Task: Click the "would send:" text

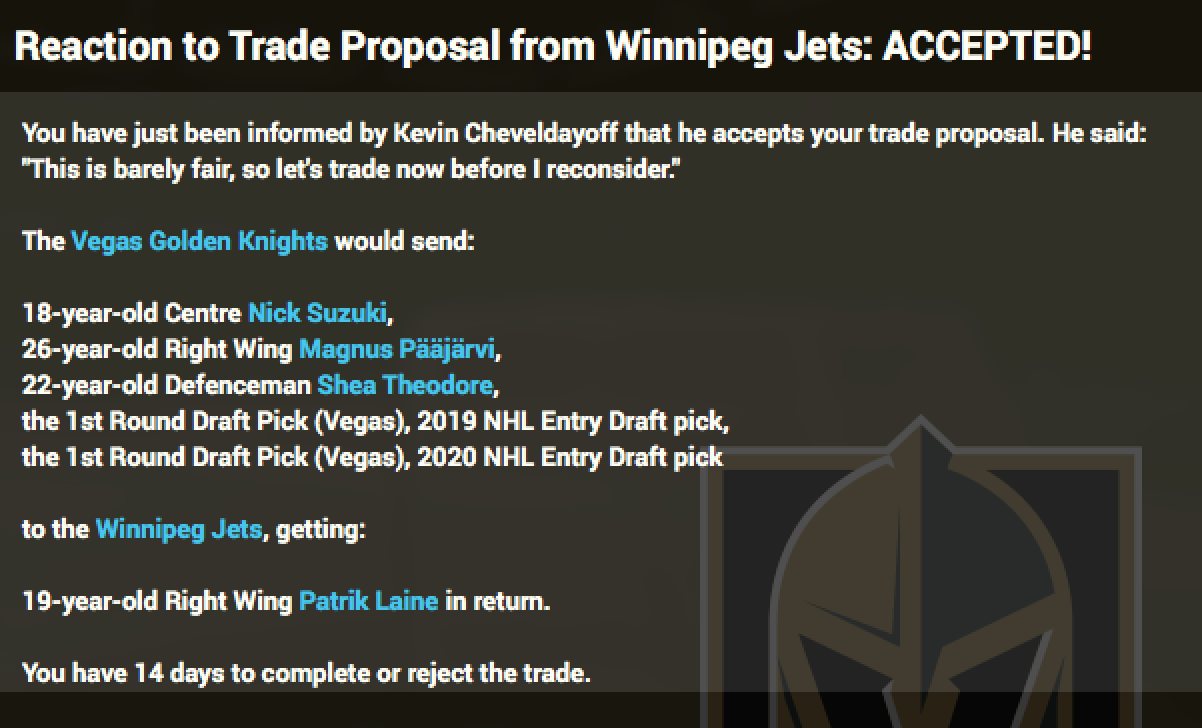Action: click(404, 241)
